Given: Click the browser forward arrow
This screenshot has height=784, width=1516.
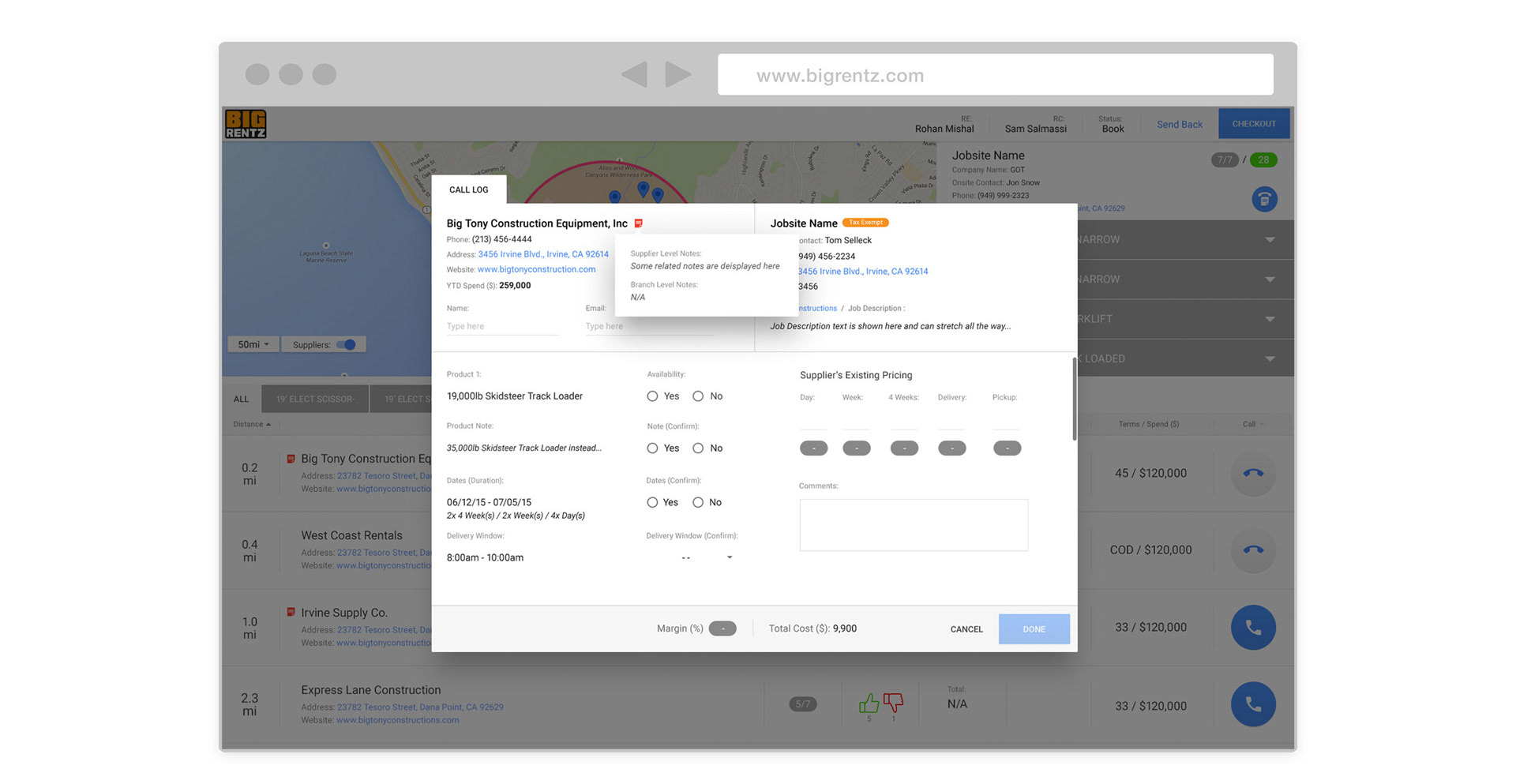Looking at the screenshot, I should pyautogui.click(x=677, y=74).
